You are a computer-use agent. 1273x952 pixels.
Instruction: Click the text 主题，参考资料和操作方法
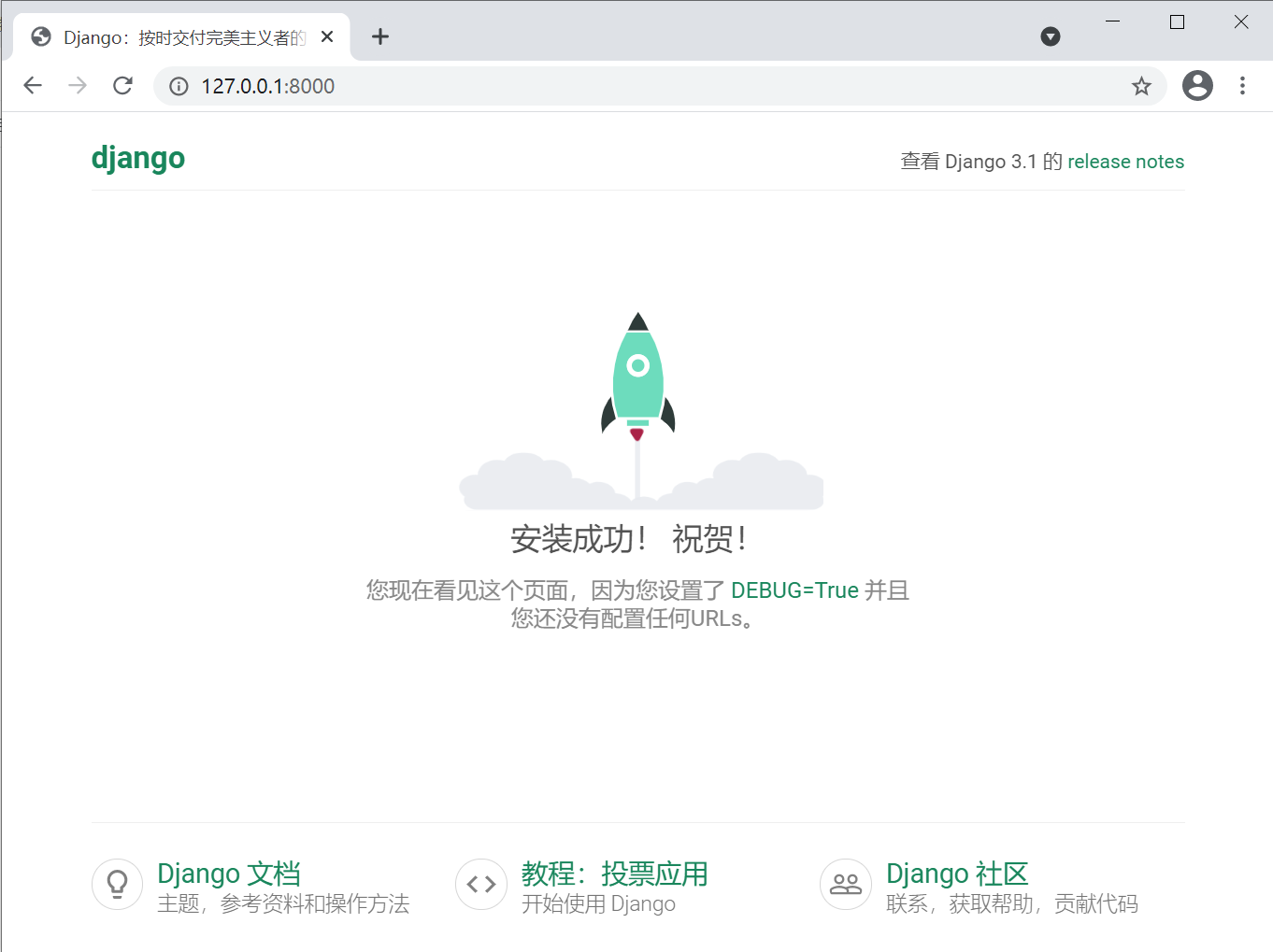coord(283,903)
